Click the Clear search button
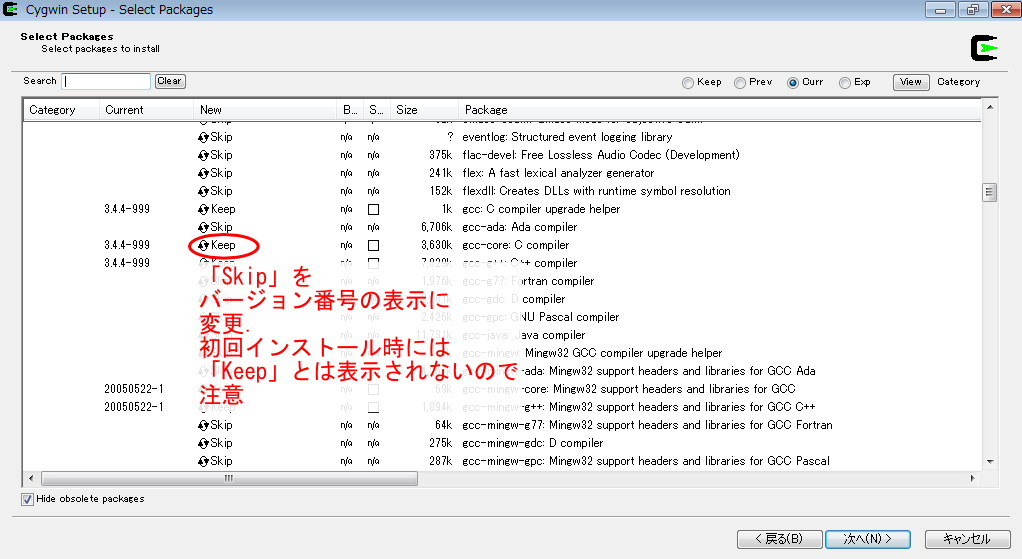The height and width of the screenshot is (559, 1022). tap(170, 81)
